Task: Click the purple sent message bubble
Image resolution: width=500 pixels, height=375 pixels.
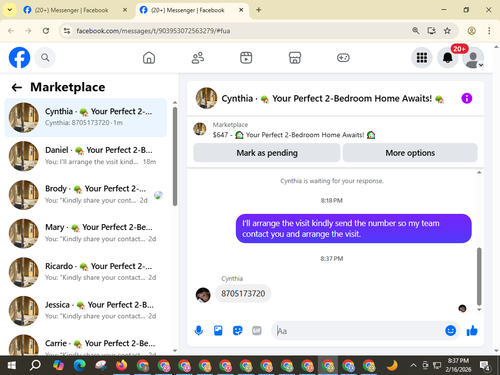Action: (354, 229)
